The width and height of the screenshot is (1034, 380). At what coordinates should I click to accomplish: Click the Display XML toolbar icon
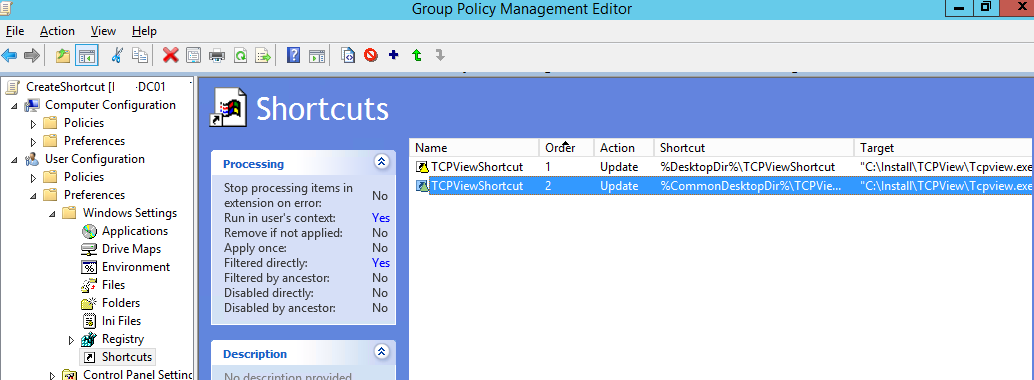pos(348,55)
